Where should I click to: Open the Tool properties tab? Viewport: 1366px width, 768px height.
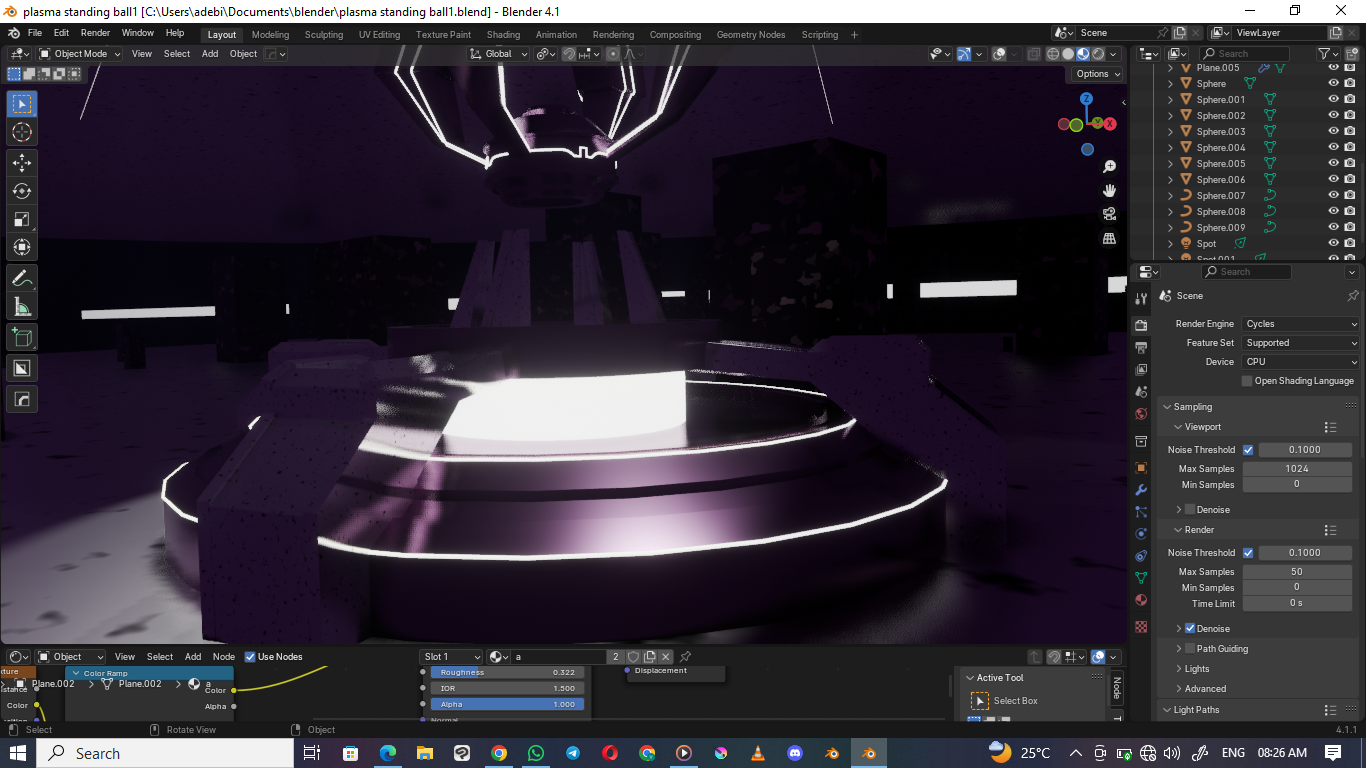pyautogui.click(x=1141, y=298)
